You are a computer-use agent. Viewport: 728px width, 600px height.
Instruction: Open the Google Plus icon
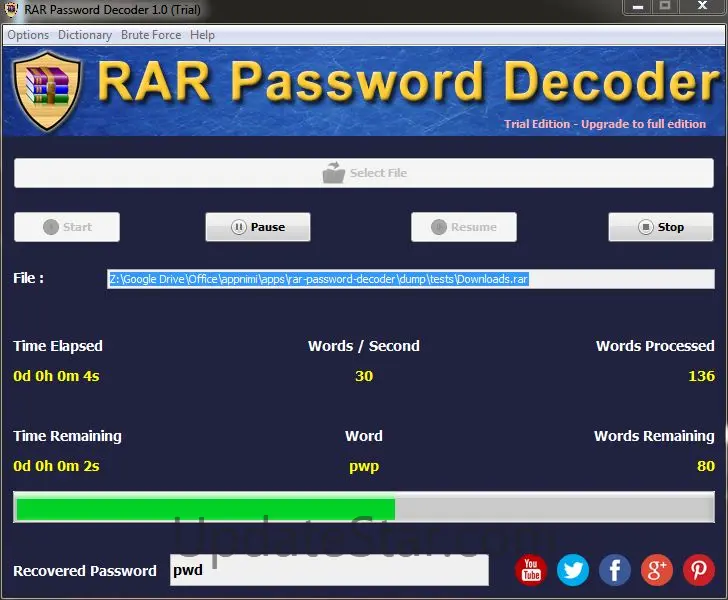point(656,570)
